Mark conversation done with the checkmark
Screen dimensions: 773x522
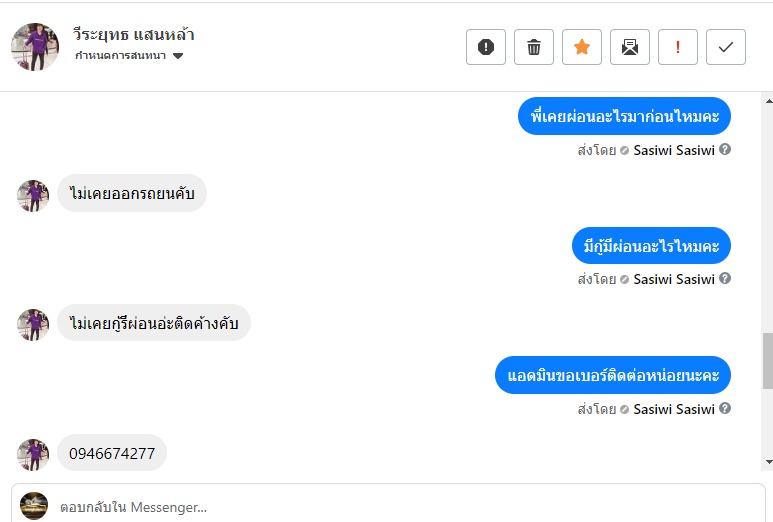click(726, 47)
